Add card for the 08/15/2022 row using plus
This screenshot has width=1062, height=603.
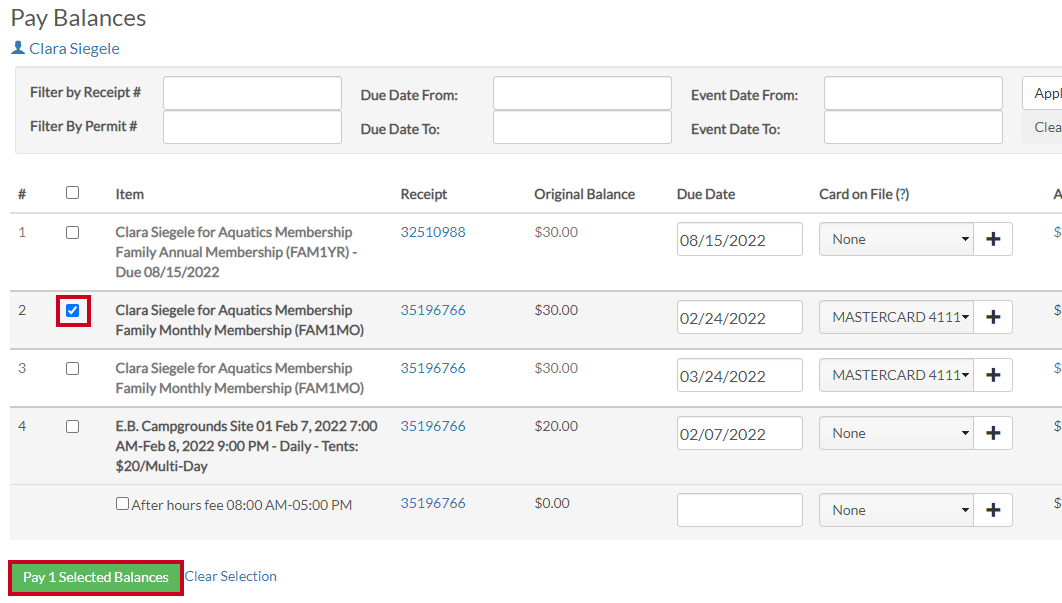coord(993,239)
